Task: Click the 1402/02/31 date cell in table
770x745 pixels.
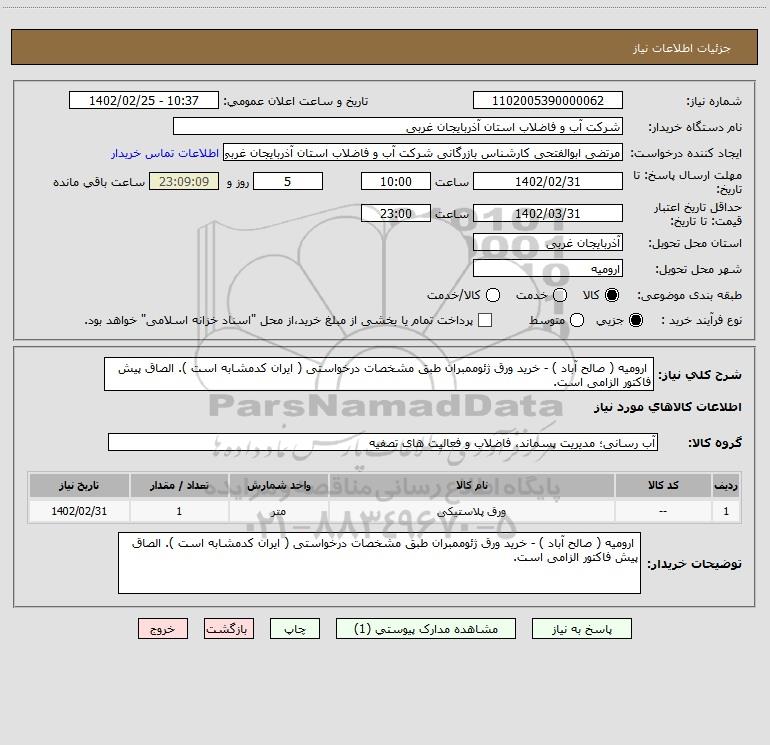Action: click(x=79, y=511)
